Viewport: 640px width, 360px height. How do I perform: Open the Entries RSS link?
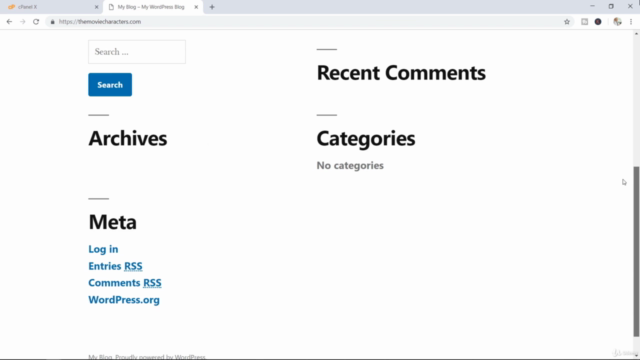point(115,266)
